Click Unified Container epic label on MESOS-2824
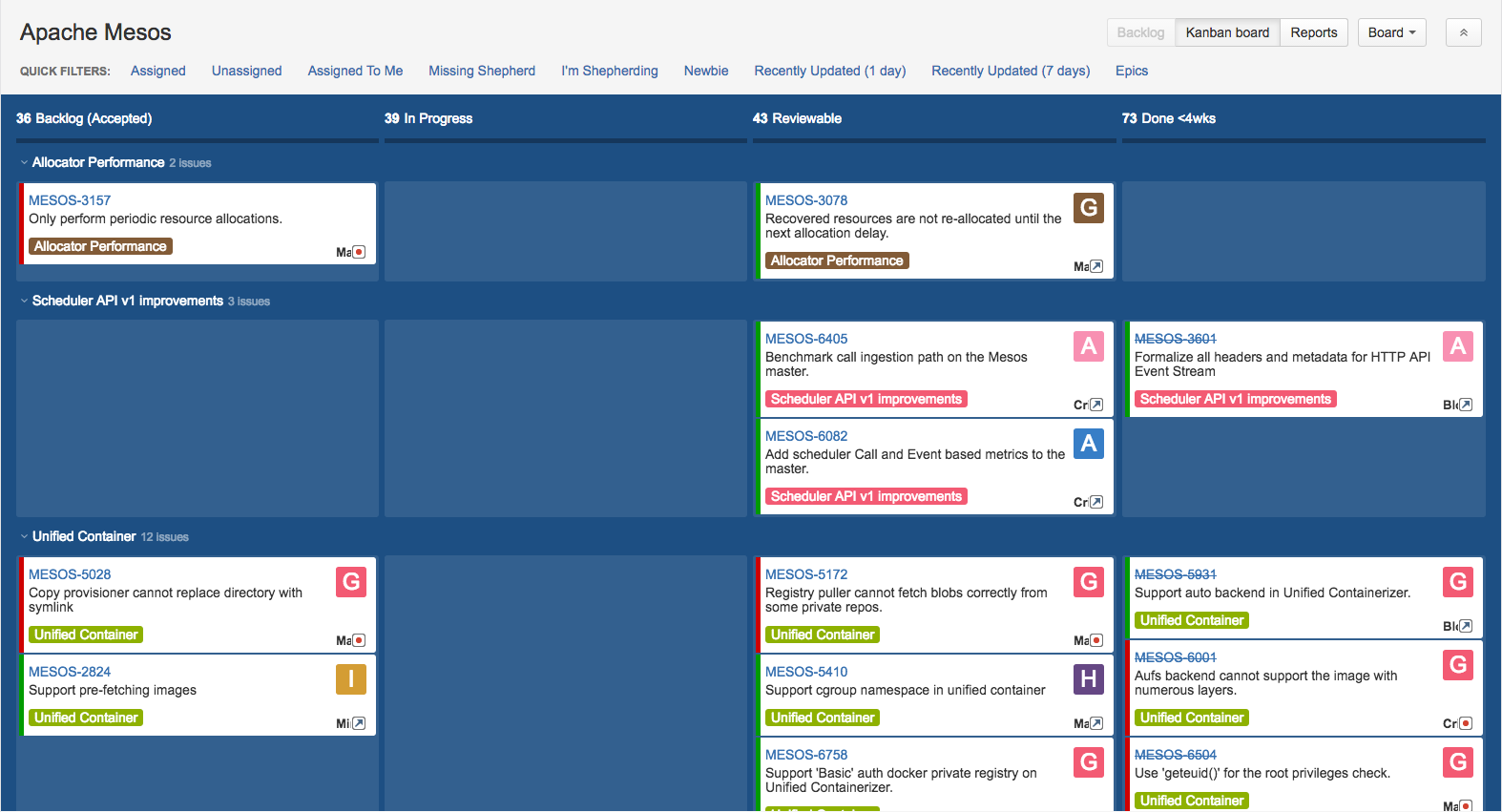The image size is (1502, 812). 86,718
